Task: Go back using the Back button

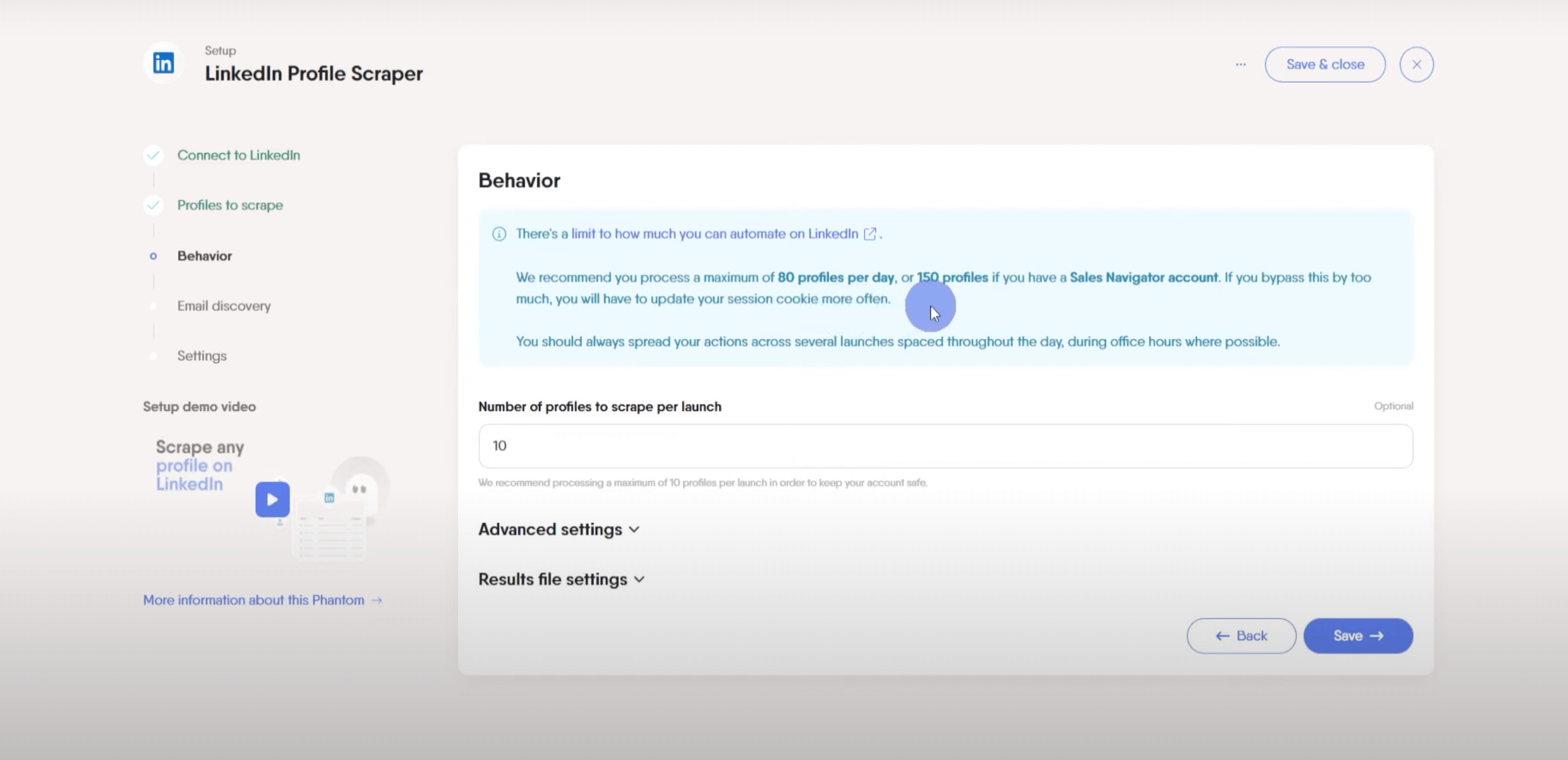Action: point(1241,636)
